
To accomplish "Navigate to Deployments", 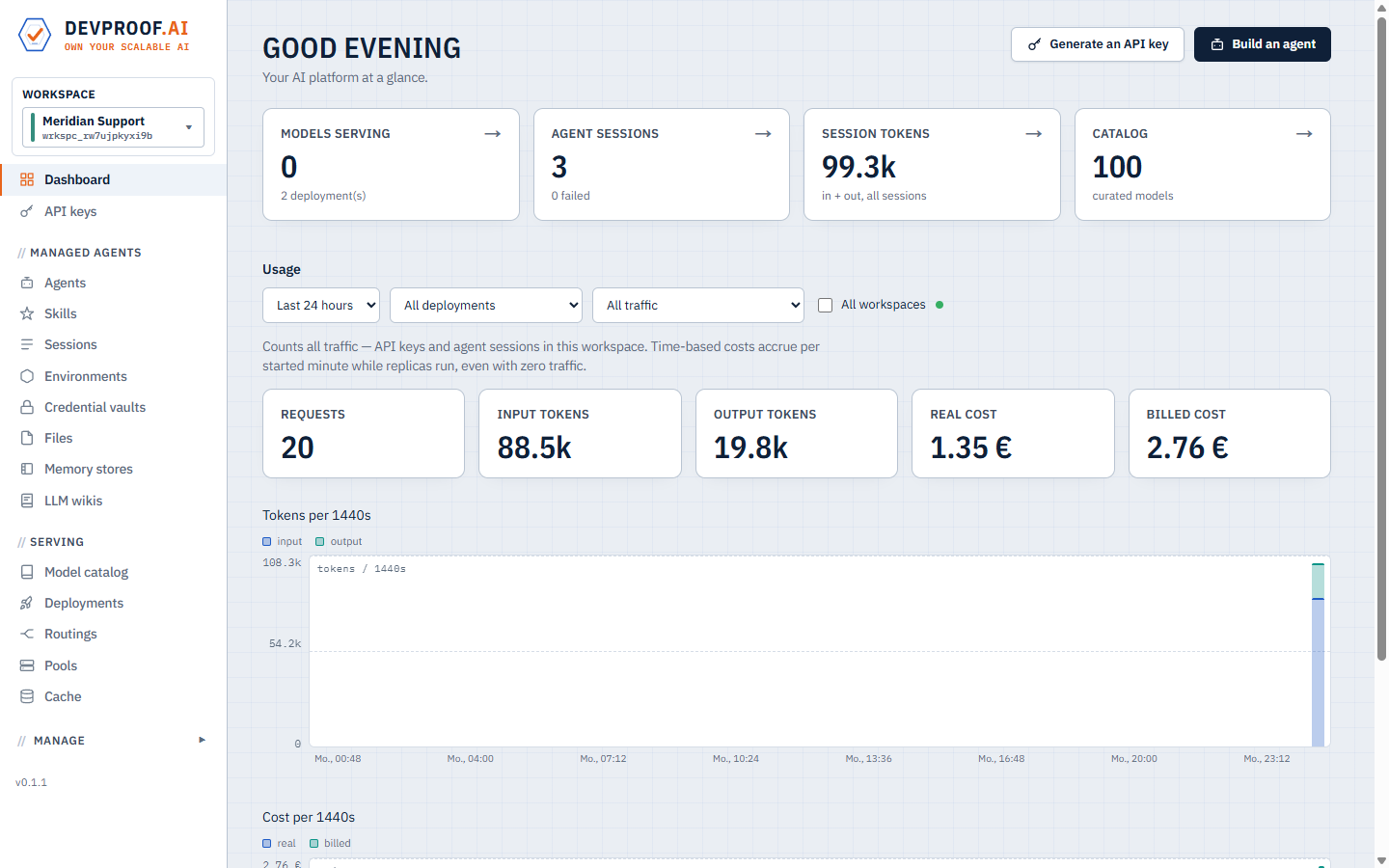I will click(113, 603).
